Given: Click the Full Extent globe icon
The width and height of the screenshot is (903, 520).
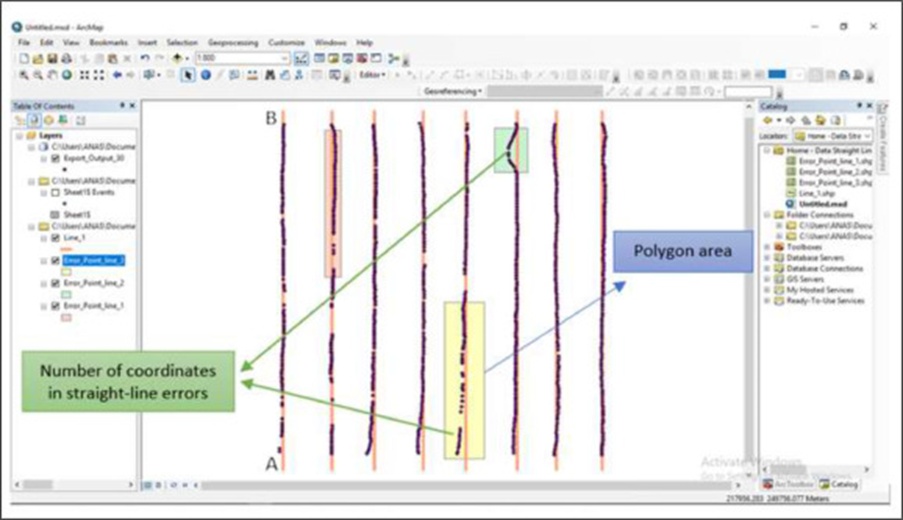Looking at the screenshot, I should click(x=67, y=75).
